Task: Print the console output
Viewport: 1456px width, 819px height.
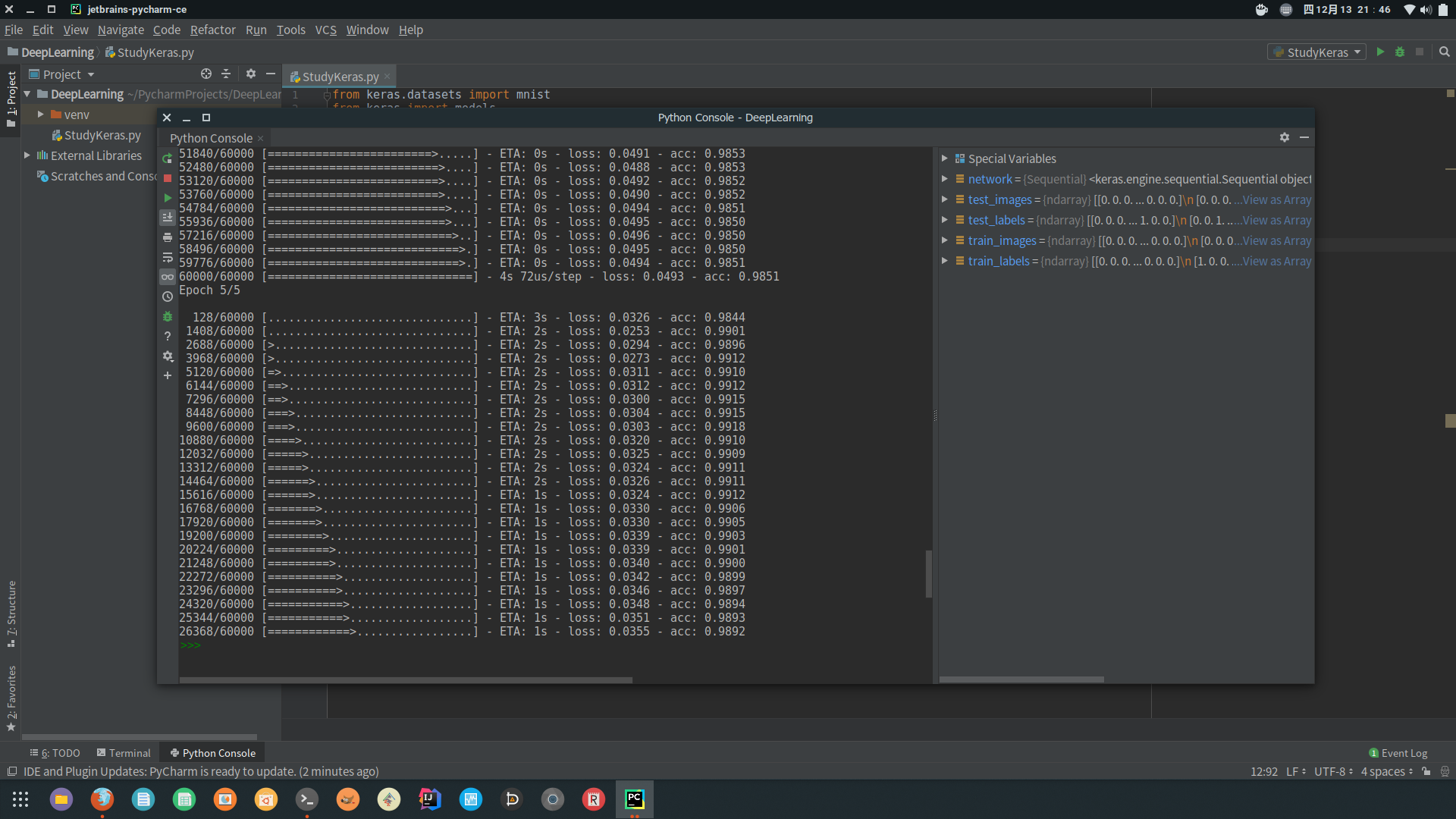Action: click(x=168, y=237)
